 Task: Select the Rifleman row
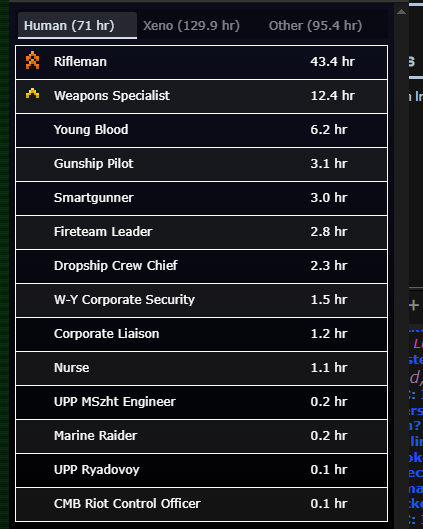click(201, 62)
